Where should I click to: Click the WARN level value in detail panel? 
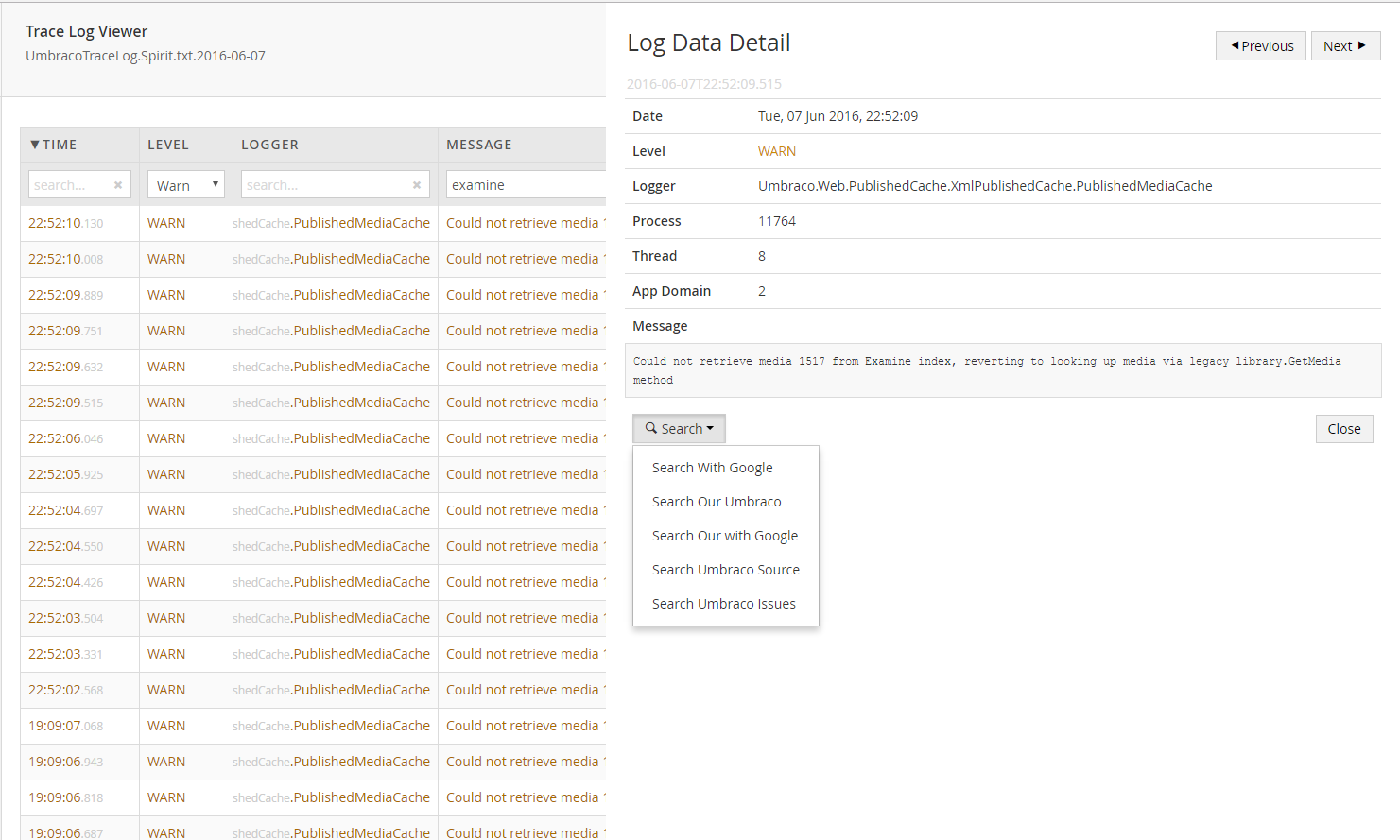[x=777, y=151]
